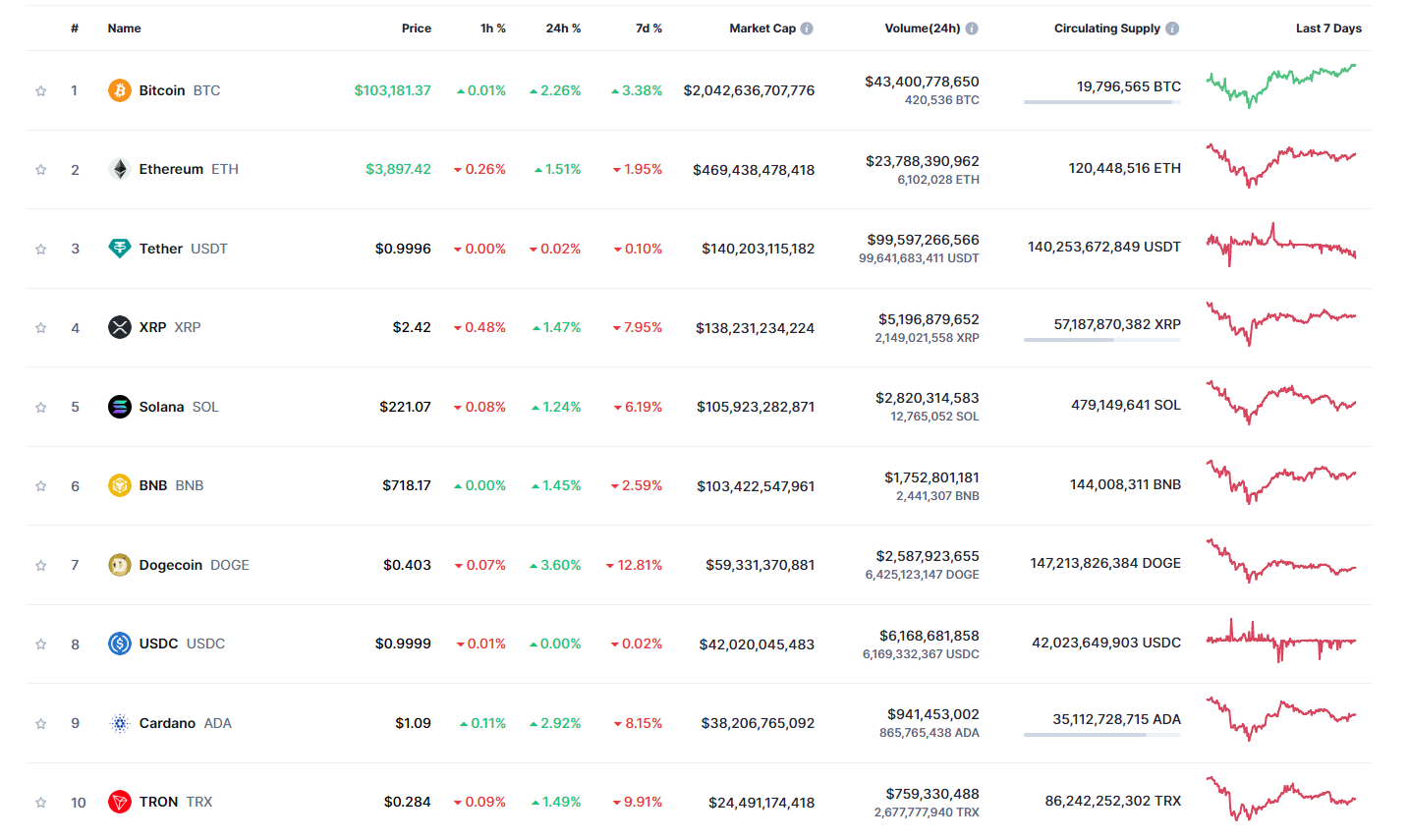The width and height of the screenshot is (1409, 840).
Task: Sort by 7d % column header
Action: [648, 28]
